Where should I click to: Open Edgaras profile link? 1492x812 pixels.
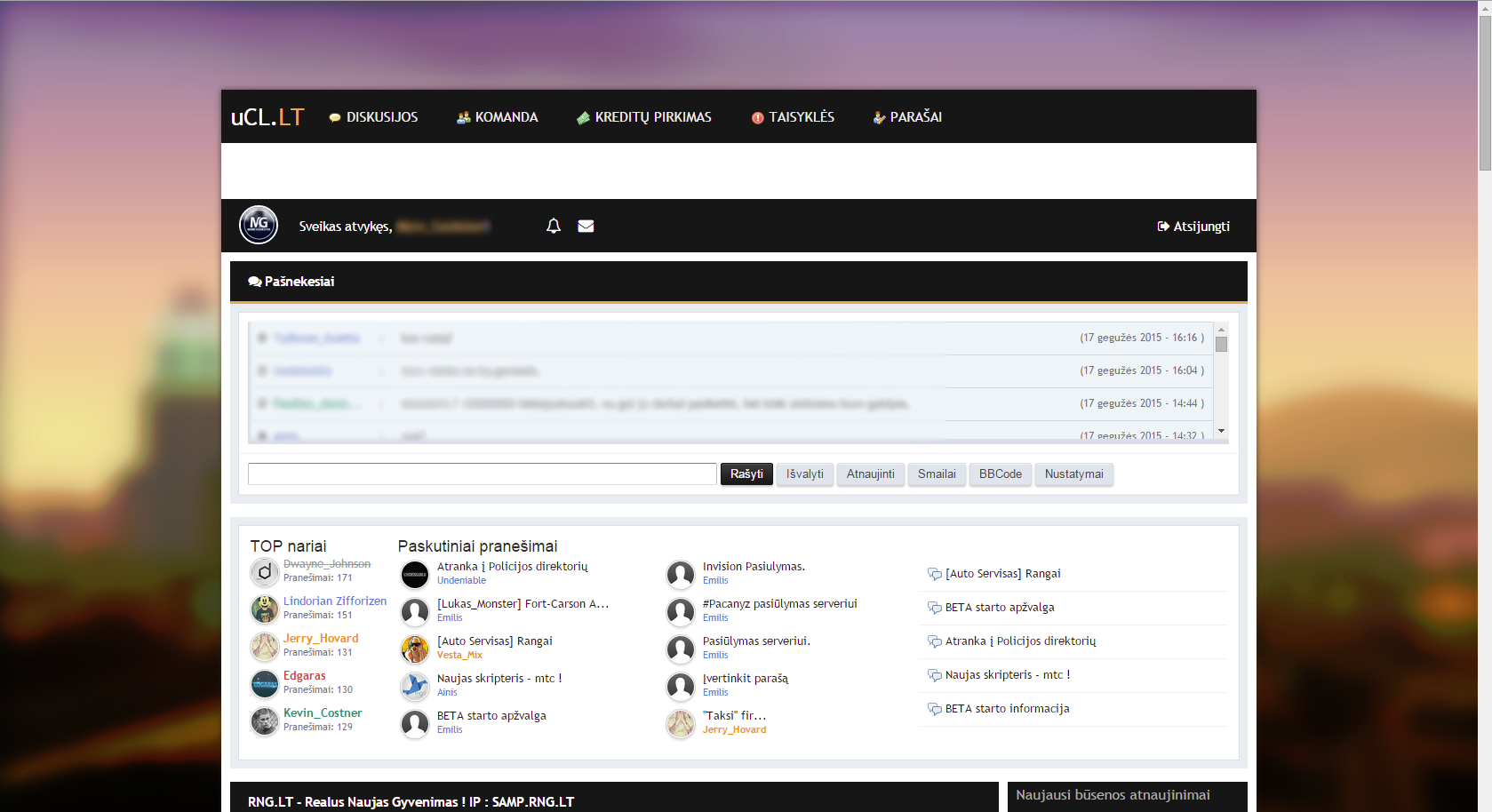click(305, 676)
